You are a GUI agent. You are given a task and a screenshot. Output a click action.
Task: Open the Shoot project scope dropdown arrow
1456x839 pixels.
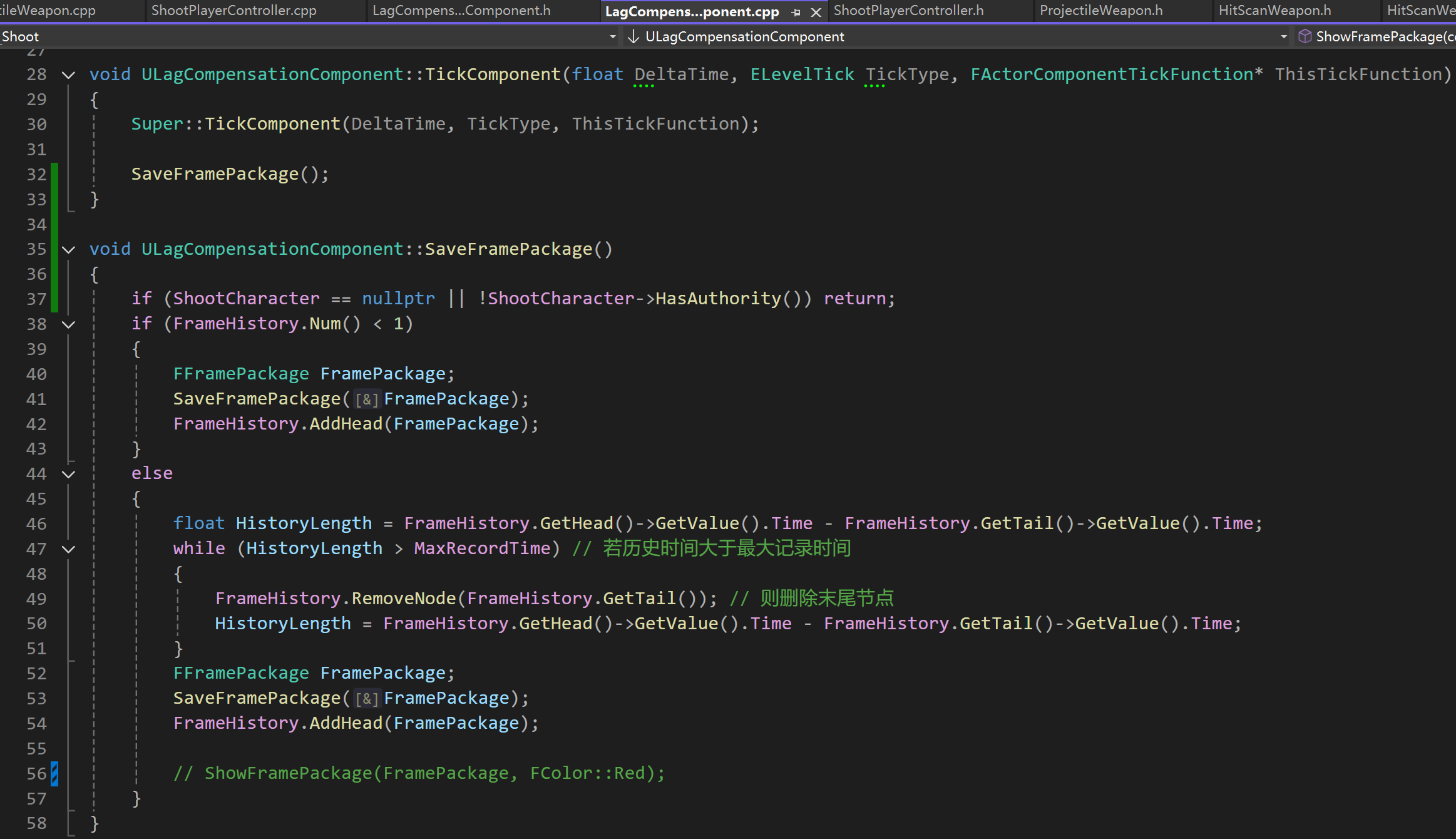click(x=612, y=36)
